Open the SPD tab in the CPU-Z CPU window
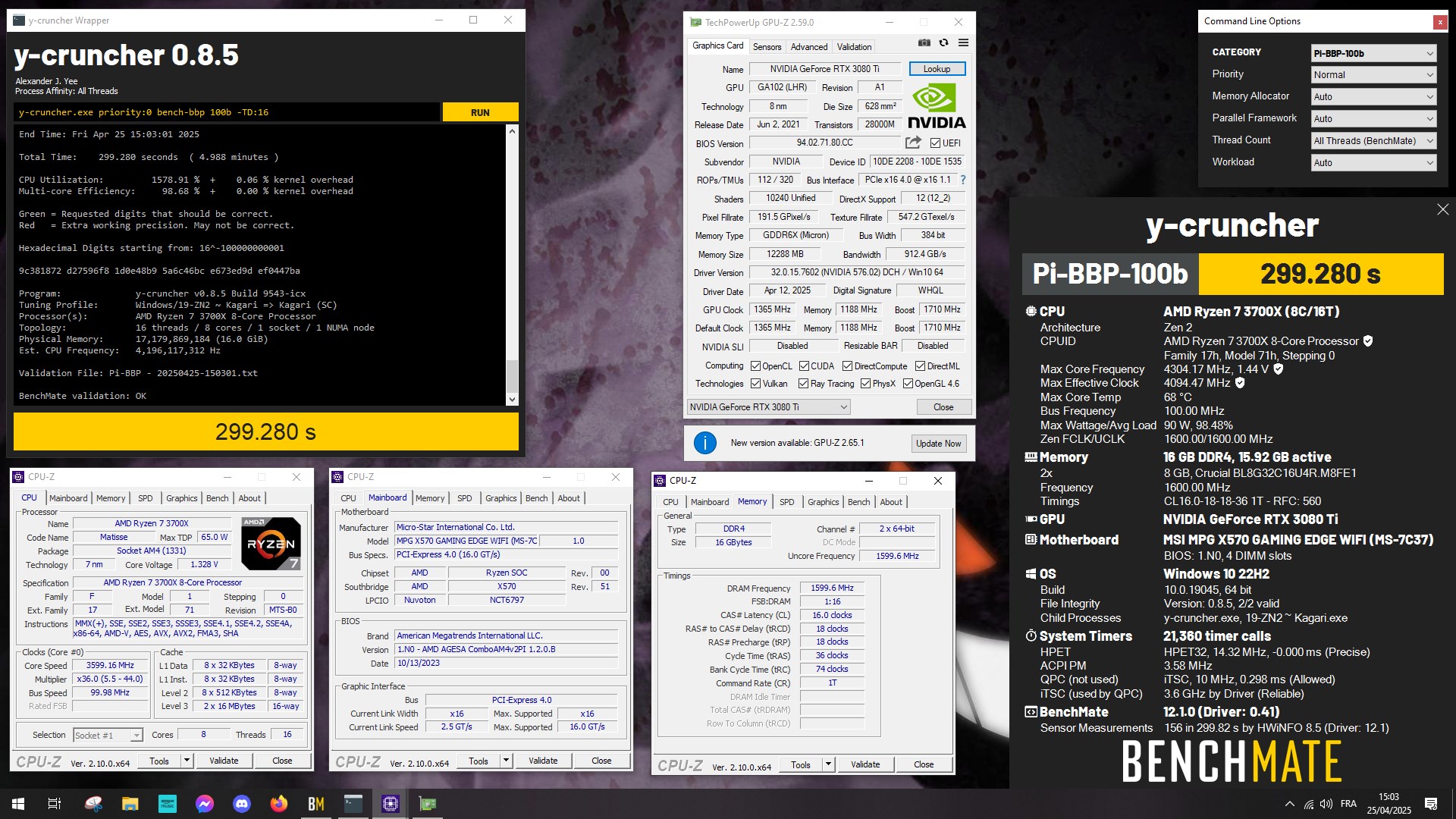The height and width of the screenshot is (819, 1456). point(145,498)
